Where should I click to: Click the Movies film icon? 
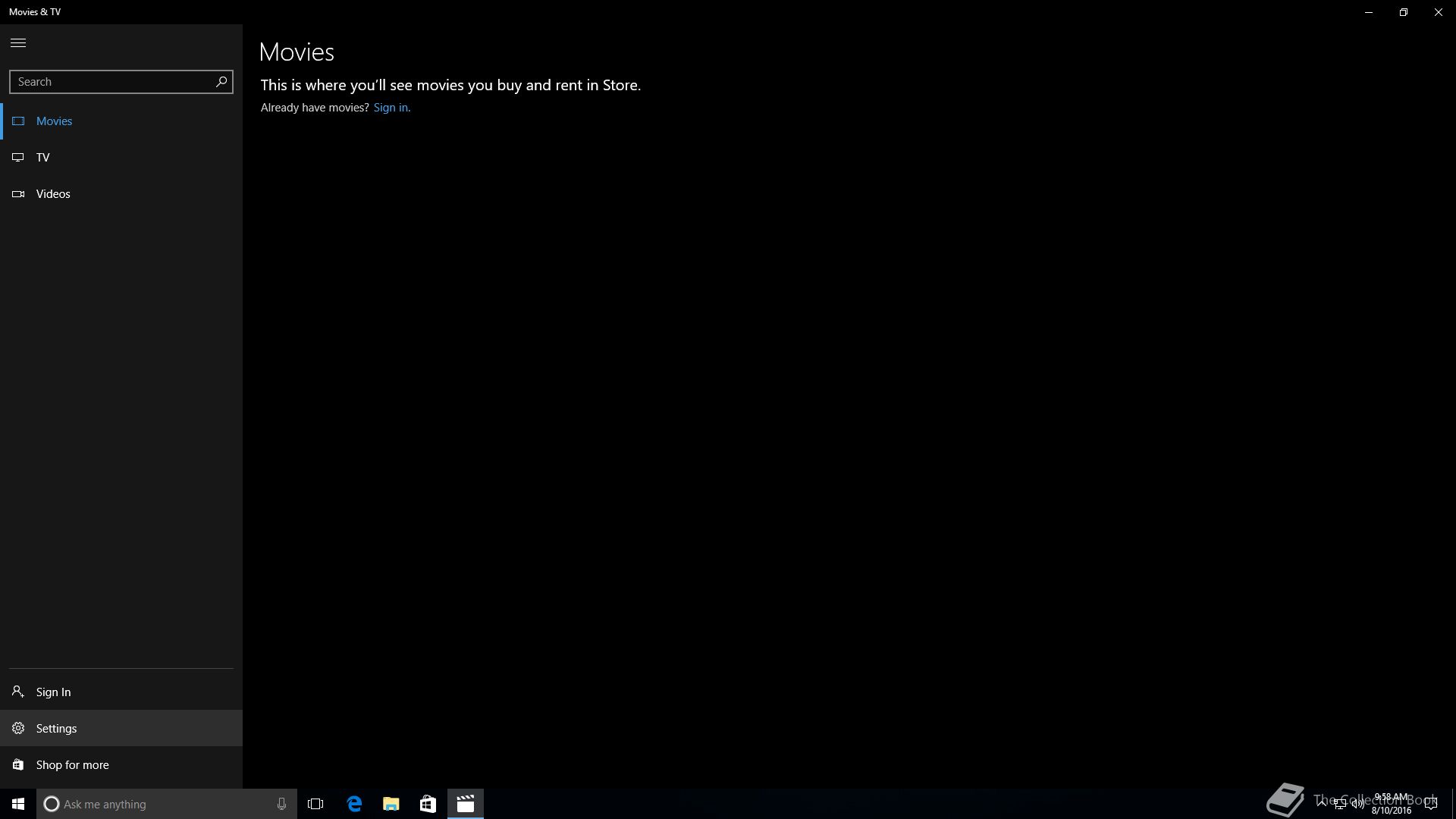click(x=18, y=121)
